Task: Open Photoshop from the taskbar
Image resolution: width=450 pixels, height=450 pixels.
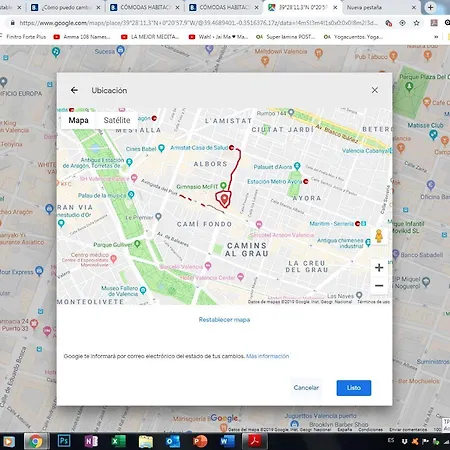Action: click(64, 441)
